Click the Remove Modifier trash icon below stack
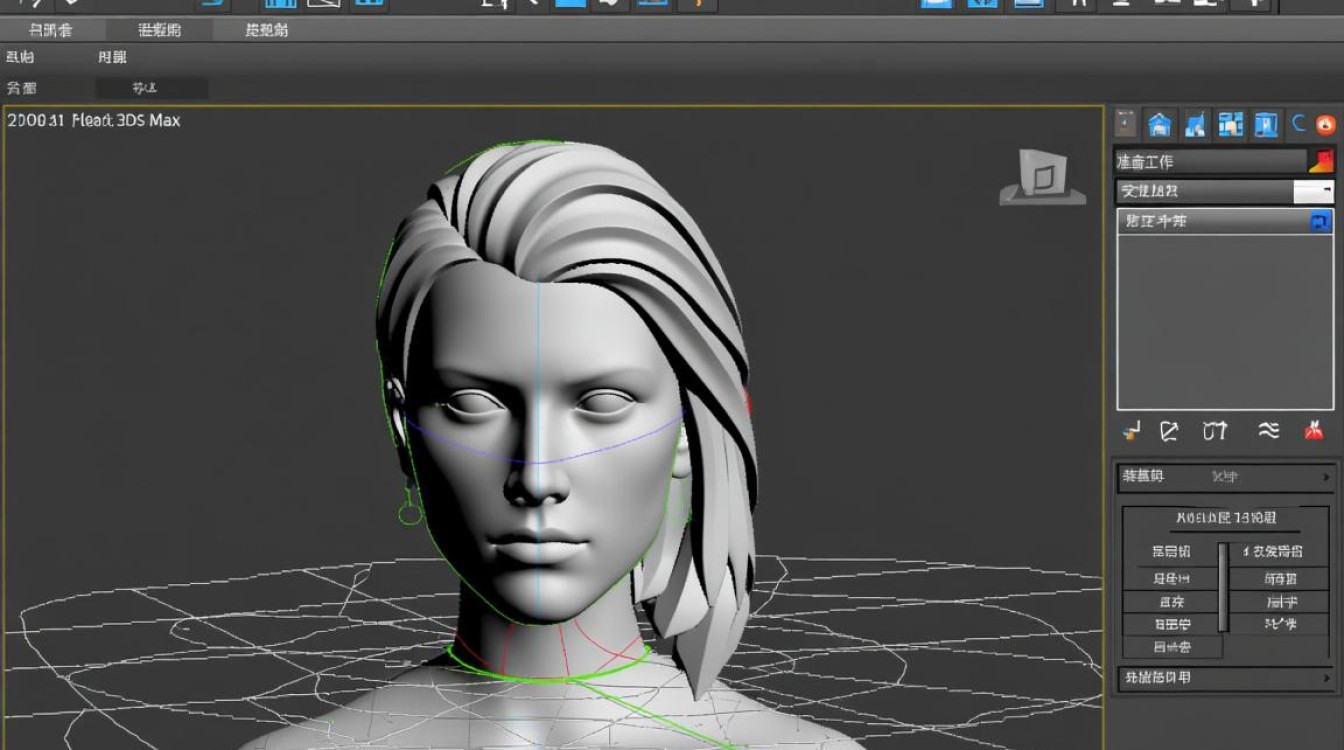 pyautogui.click(x=1315, y=431)
